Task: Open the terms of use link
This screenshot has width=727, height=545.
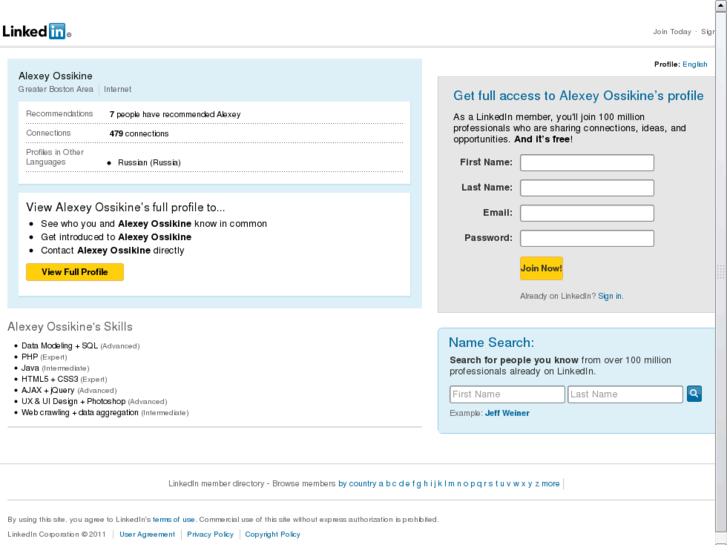Action: [x=173, y=519]
